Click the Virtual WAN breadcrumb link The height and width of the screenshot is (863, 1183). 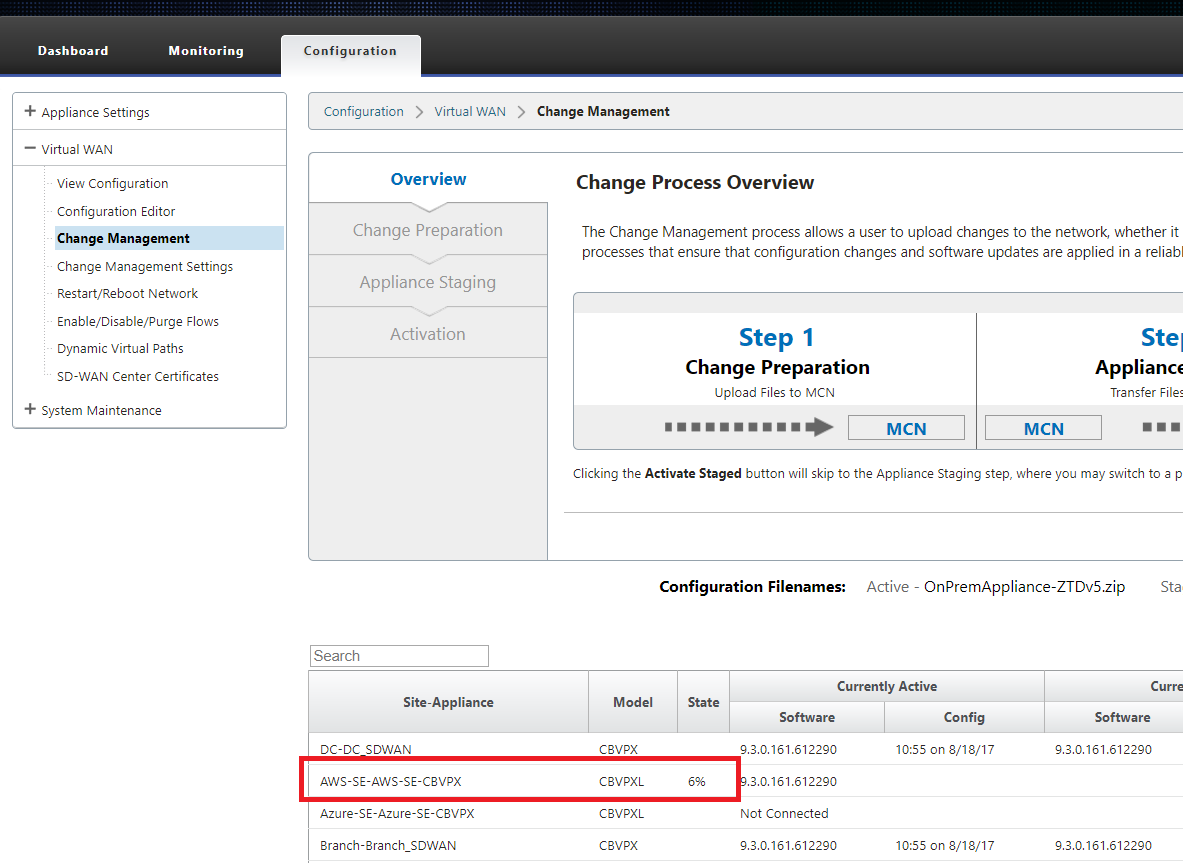[x=470, y=112]
